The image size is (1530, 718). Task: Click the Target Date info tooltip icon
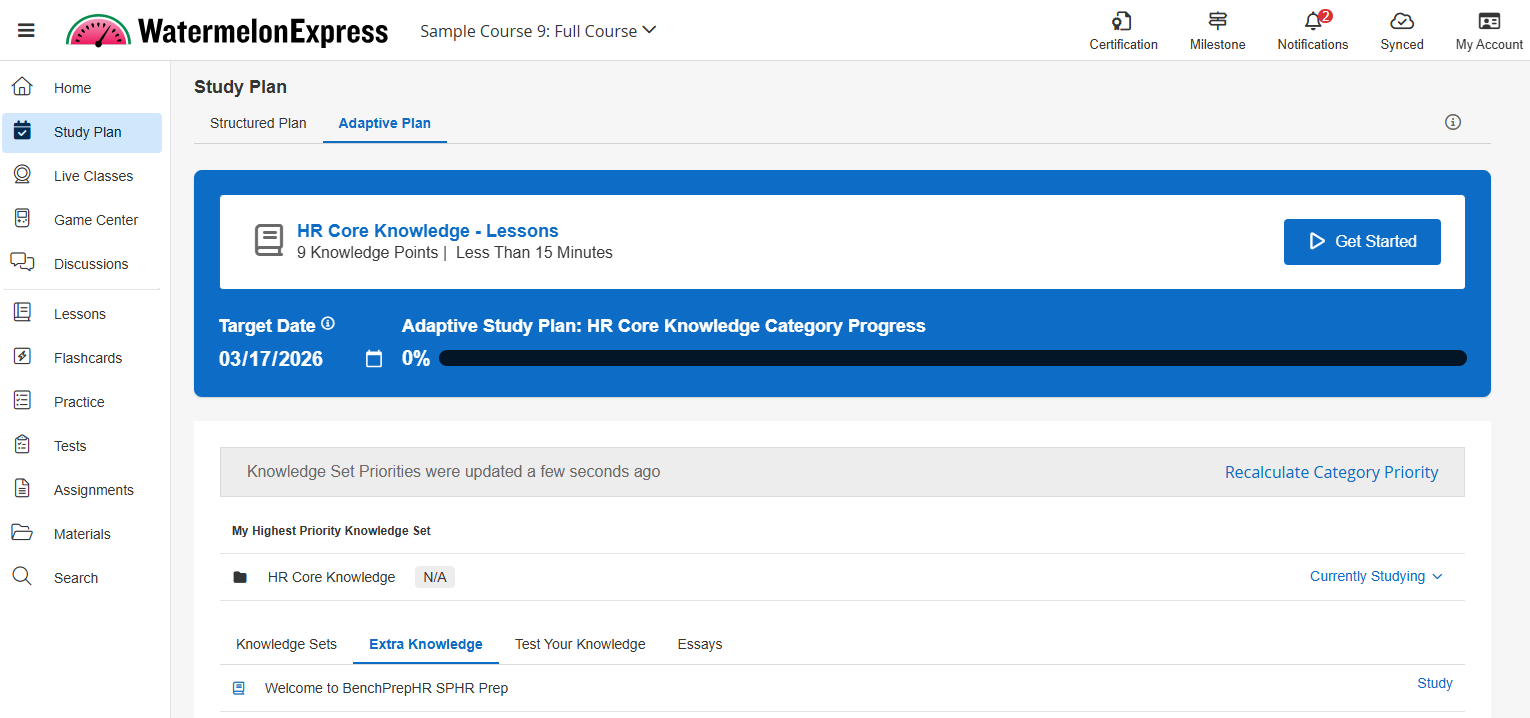click(x=328, y=324)
